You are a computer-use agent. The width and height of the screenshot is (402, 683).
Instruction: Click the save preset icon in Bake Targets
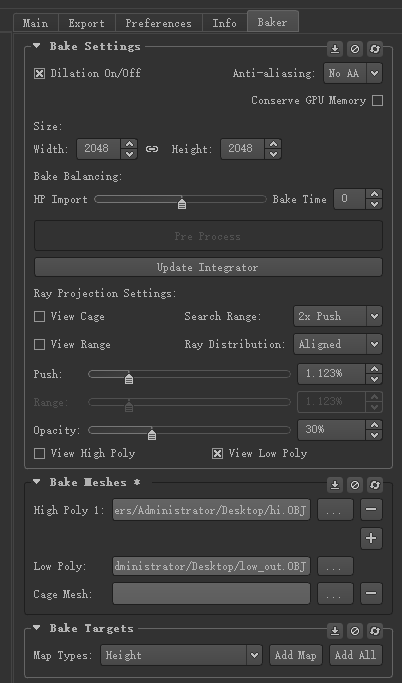pos(334,631)
